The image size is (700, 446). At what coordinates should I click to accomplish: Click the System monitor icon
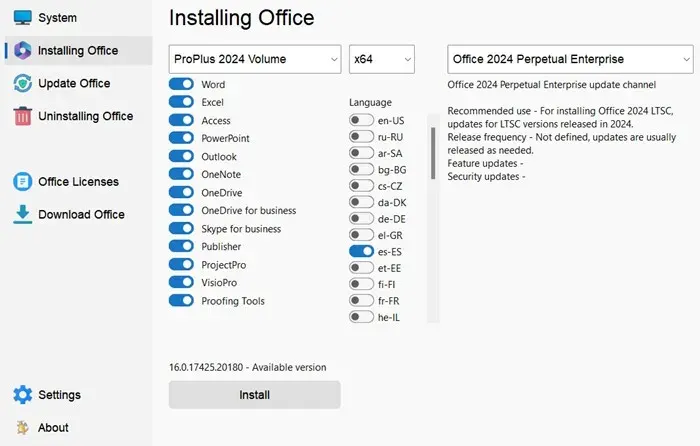22,18
